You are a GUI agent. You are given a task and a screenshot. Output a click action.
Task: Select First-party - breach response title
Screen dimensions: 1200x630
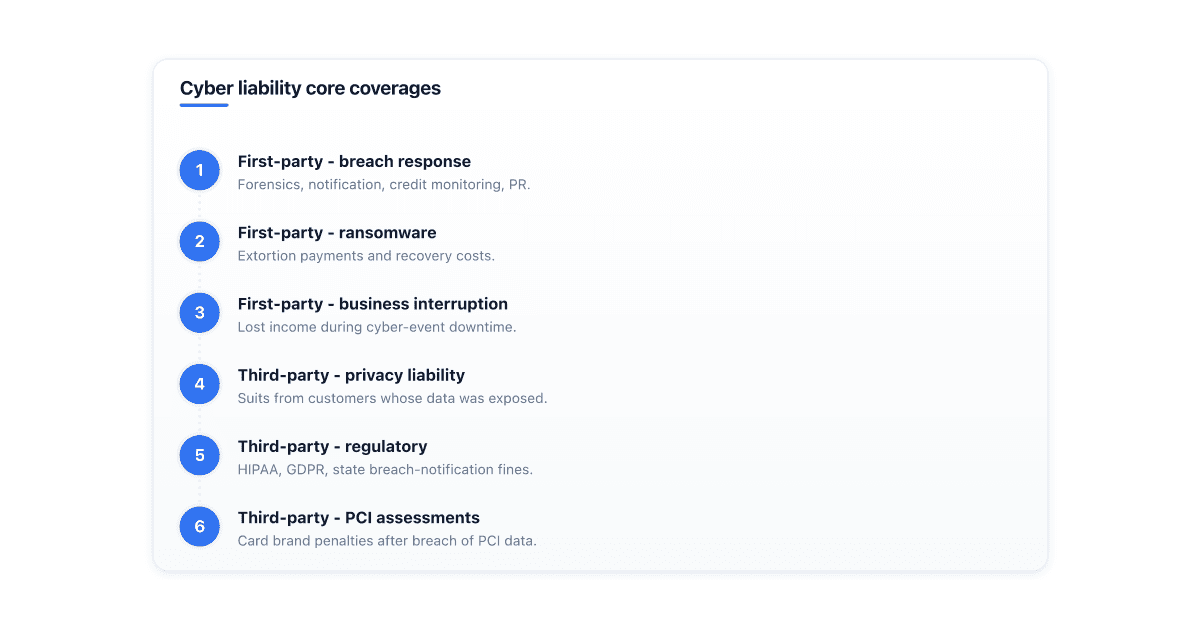point(354,161)
